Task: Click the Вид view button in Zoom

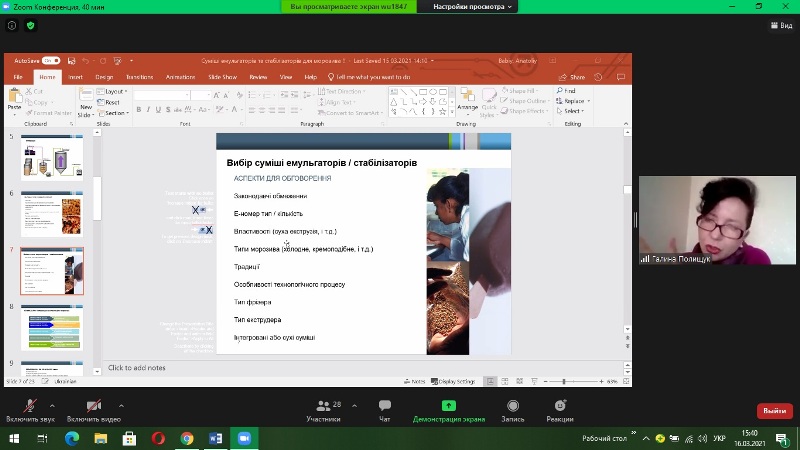Action: (x=779, y=25)
